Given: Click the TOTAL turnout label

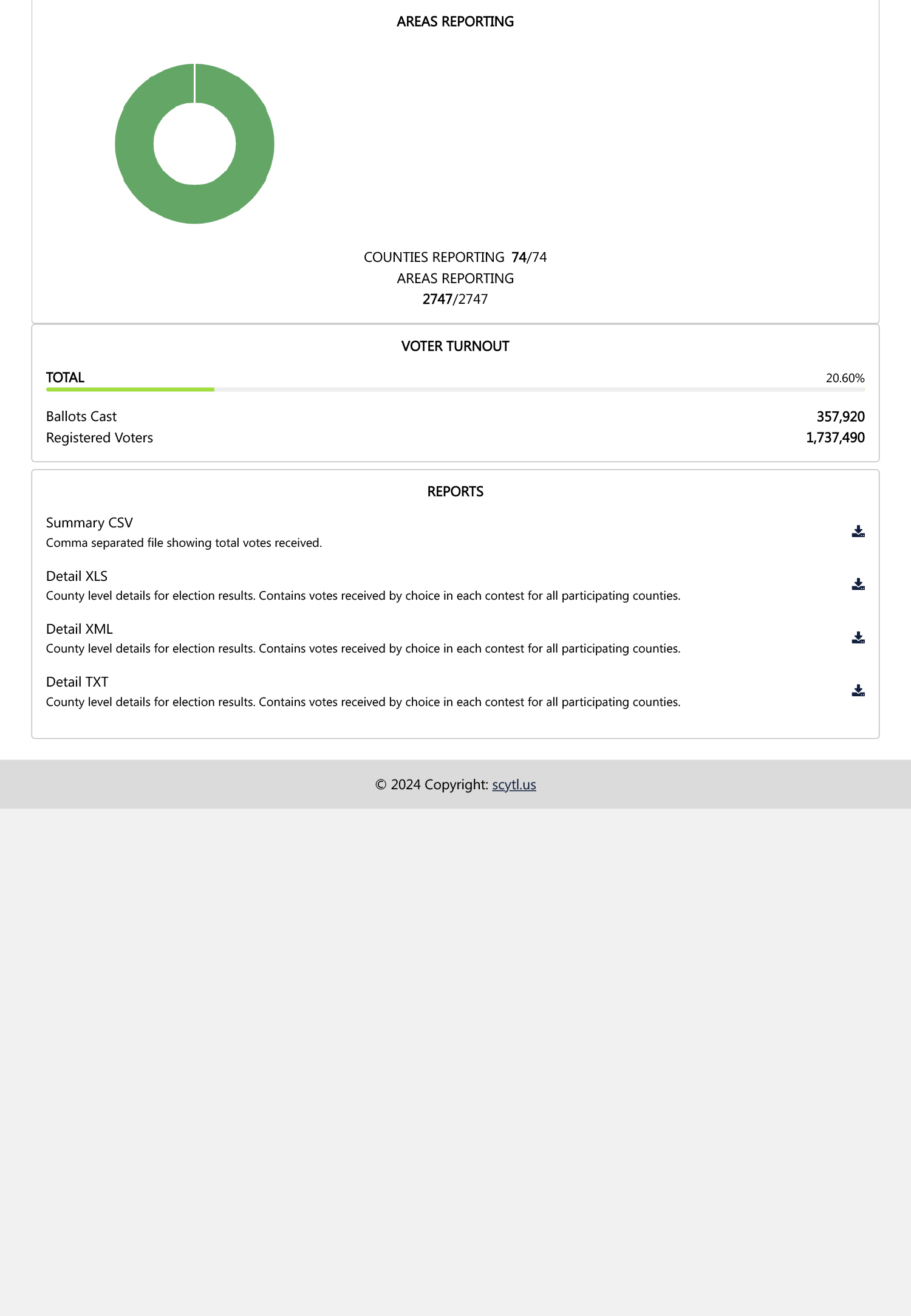Looking at the screenshot, I should [65, 377].
